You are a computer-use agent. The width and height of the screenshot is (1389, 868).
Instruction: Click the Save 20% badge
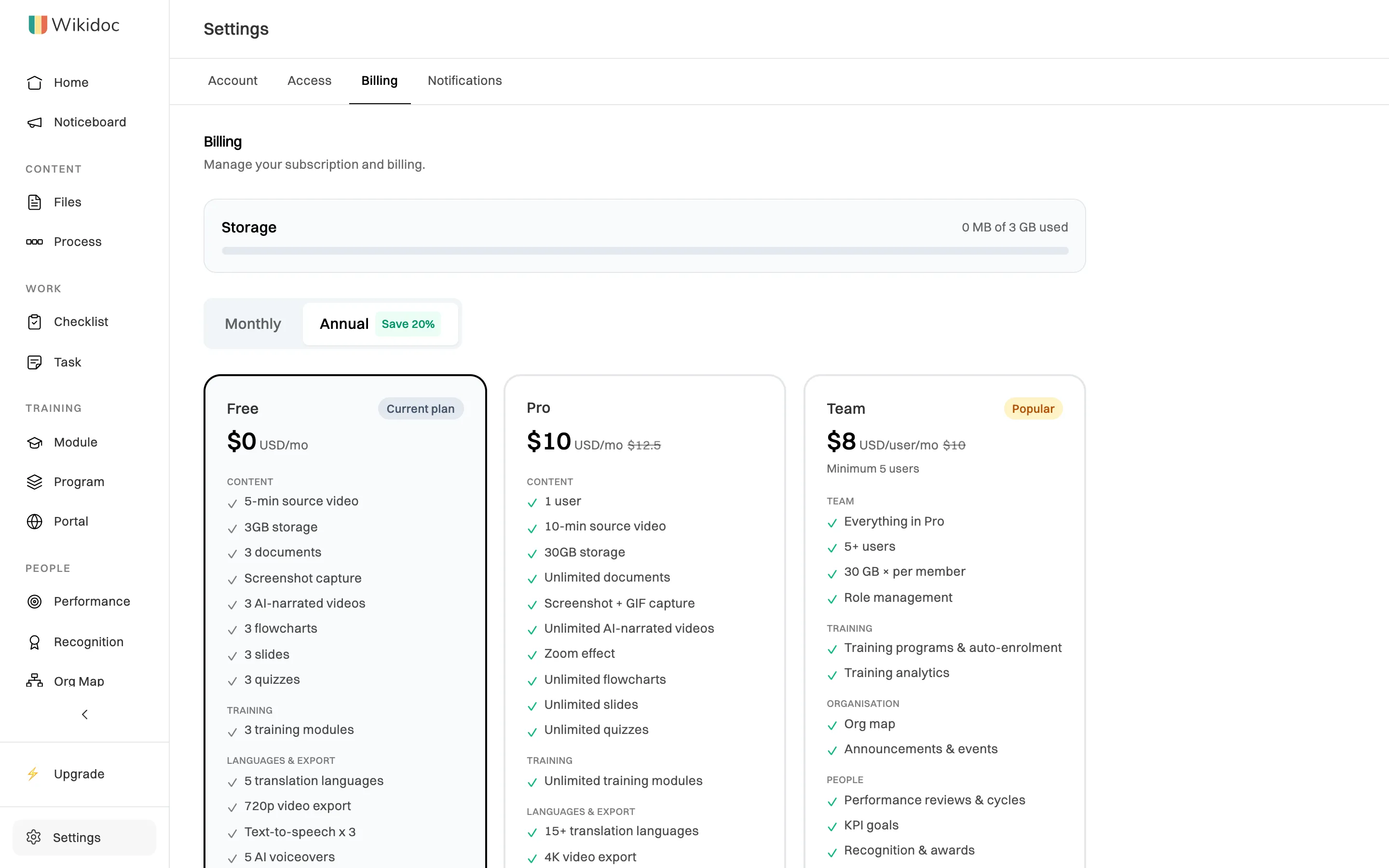(408, 324)
